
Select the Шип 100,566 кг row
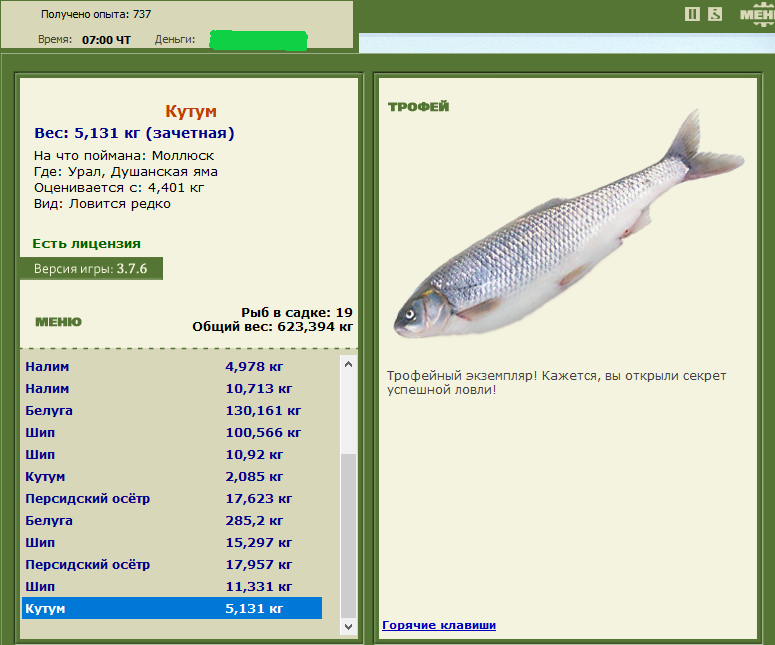click(172, 432)
